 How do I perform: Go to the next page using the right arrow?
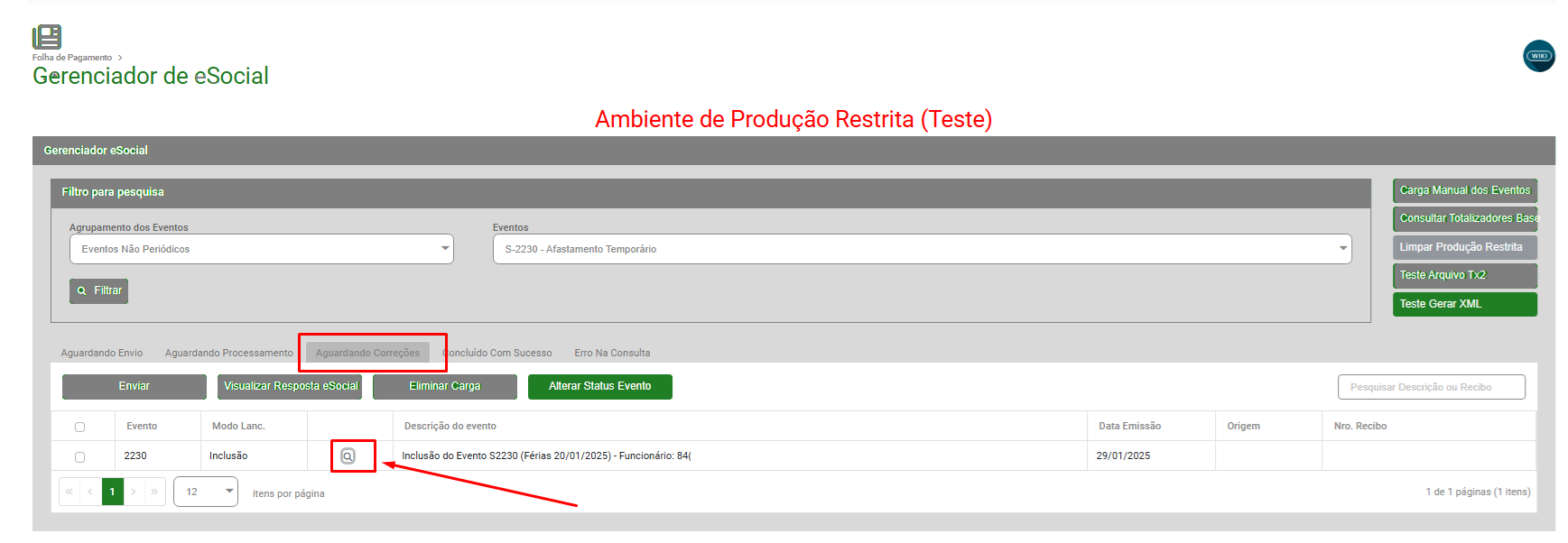(x=134, y=492)
